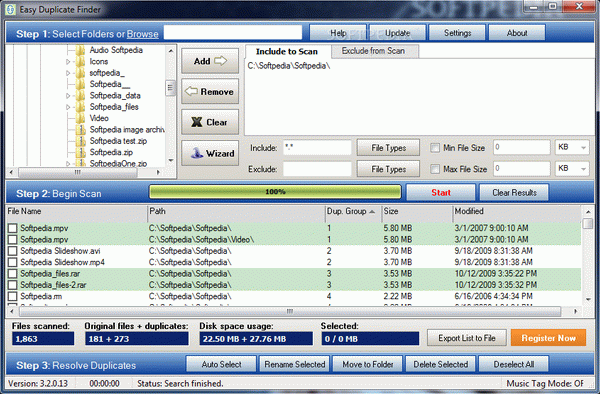Click the Softpedia_files folder icon
This screenshot has height=394, width=600.
pos(80,107)
